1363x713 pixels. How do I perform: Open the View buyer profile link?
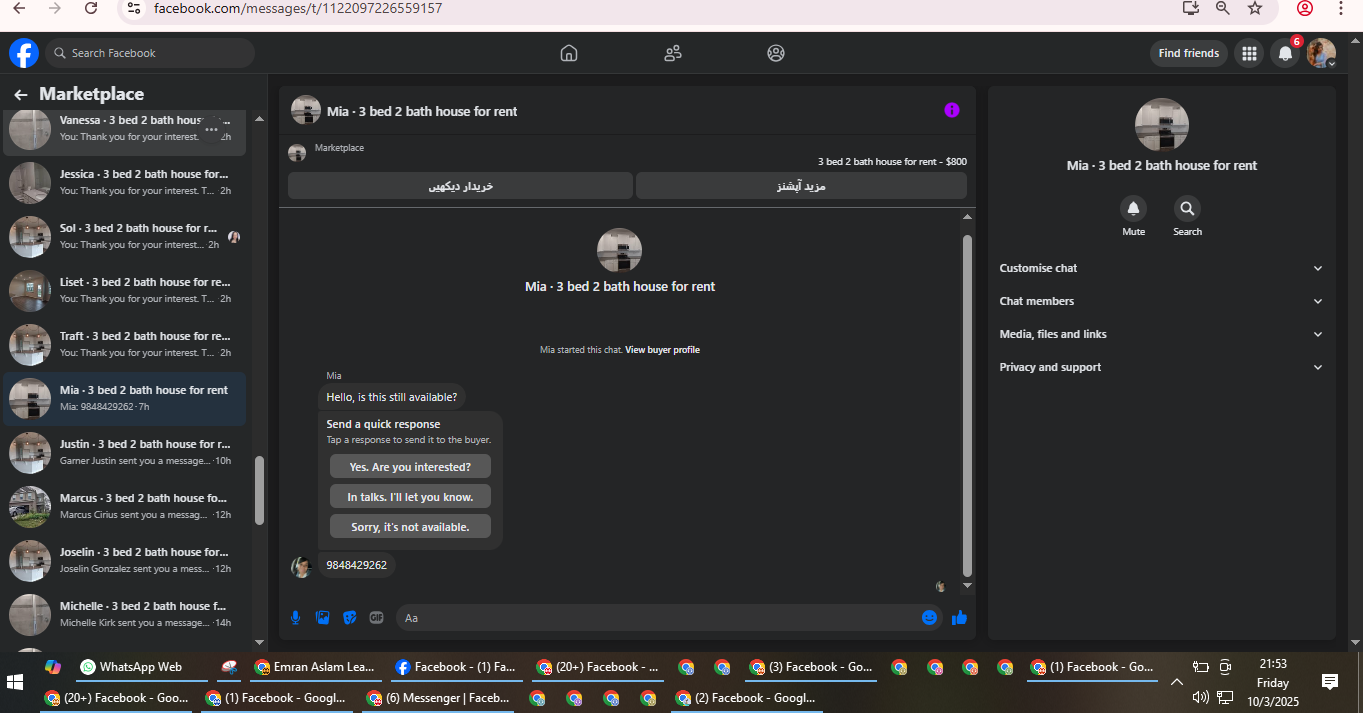click(662, 350)
